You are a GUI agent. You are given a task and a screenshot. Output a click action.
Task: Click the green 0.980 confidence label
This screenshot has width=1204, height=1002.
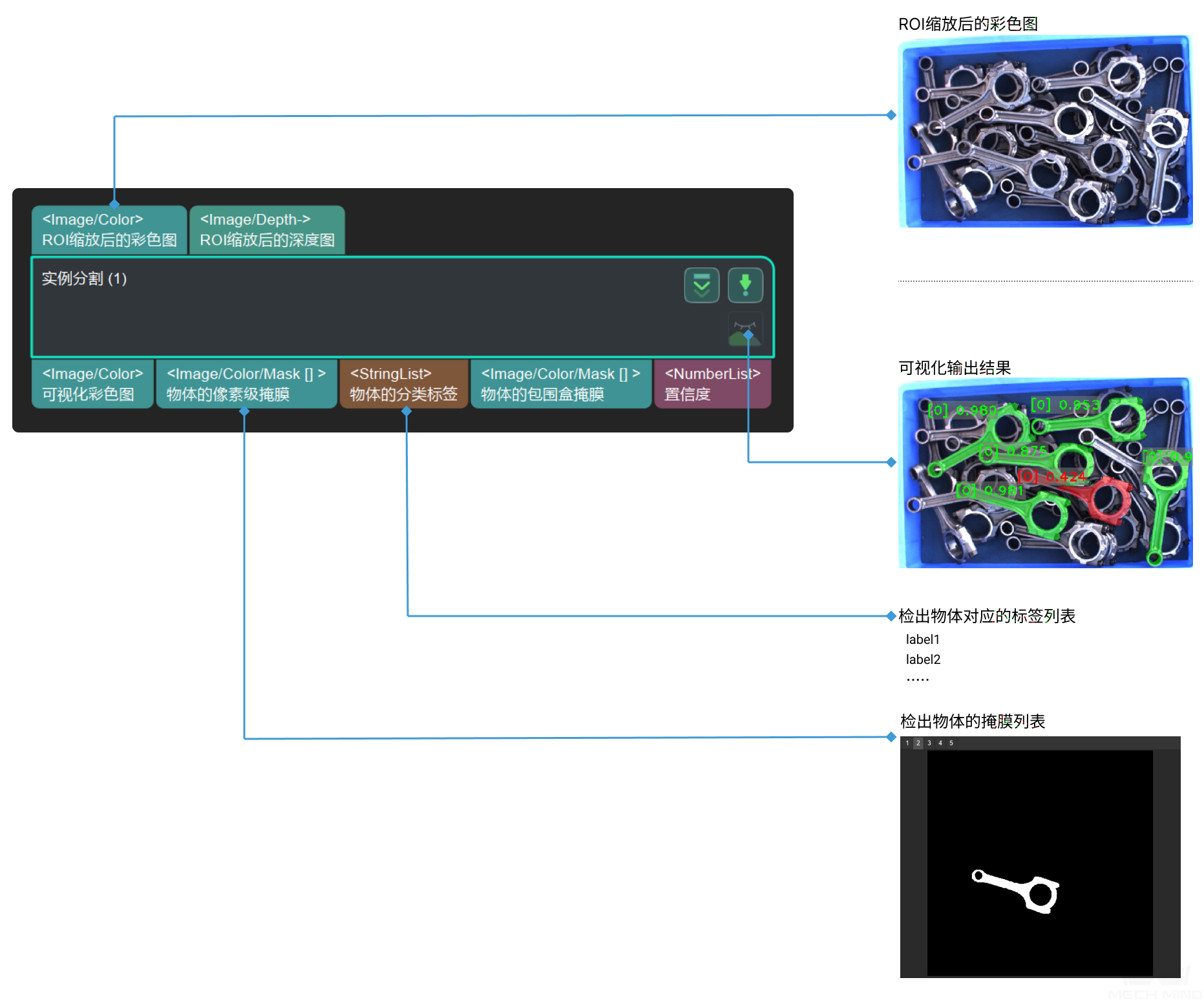tap(963, 410)
